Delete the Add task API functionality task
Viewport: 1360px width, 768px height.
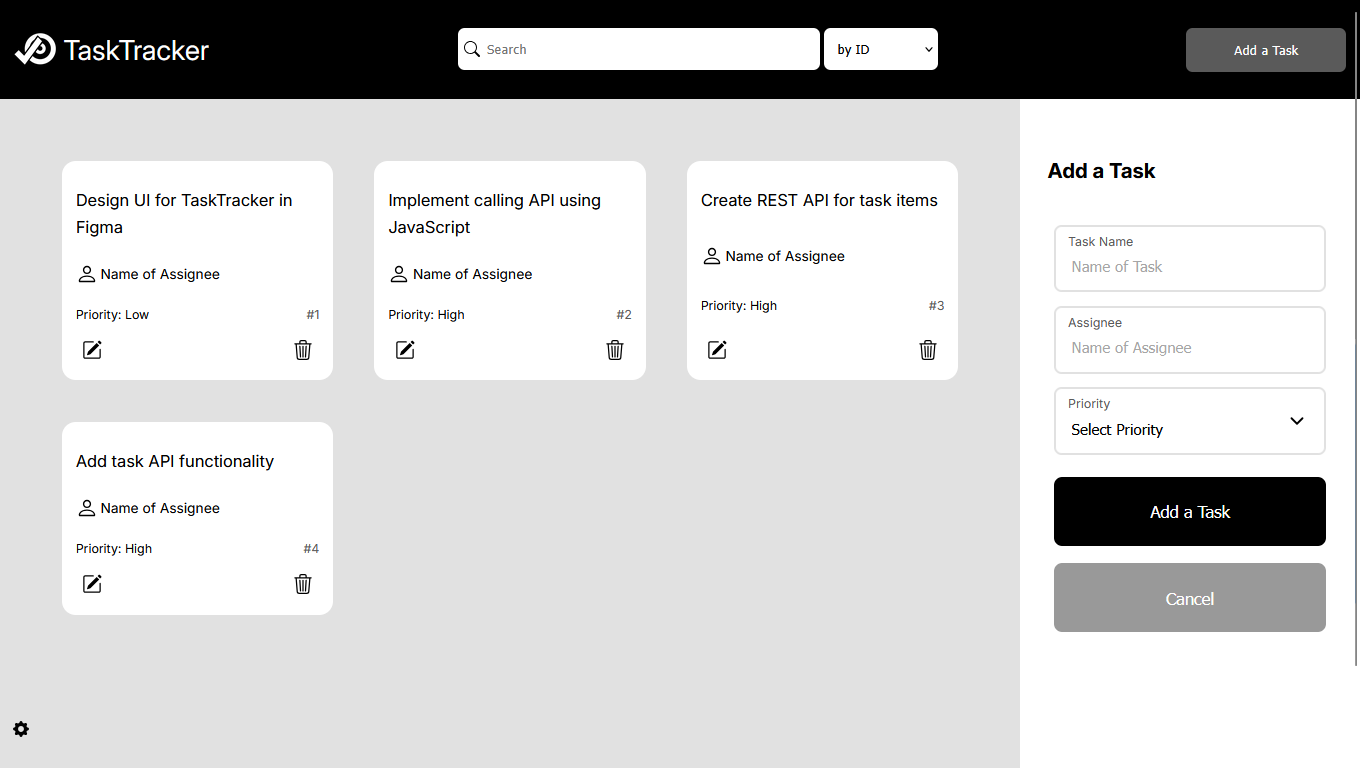click(303, 584)
